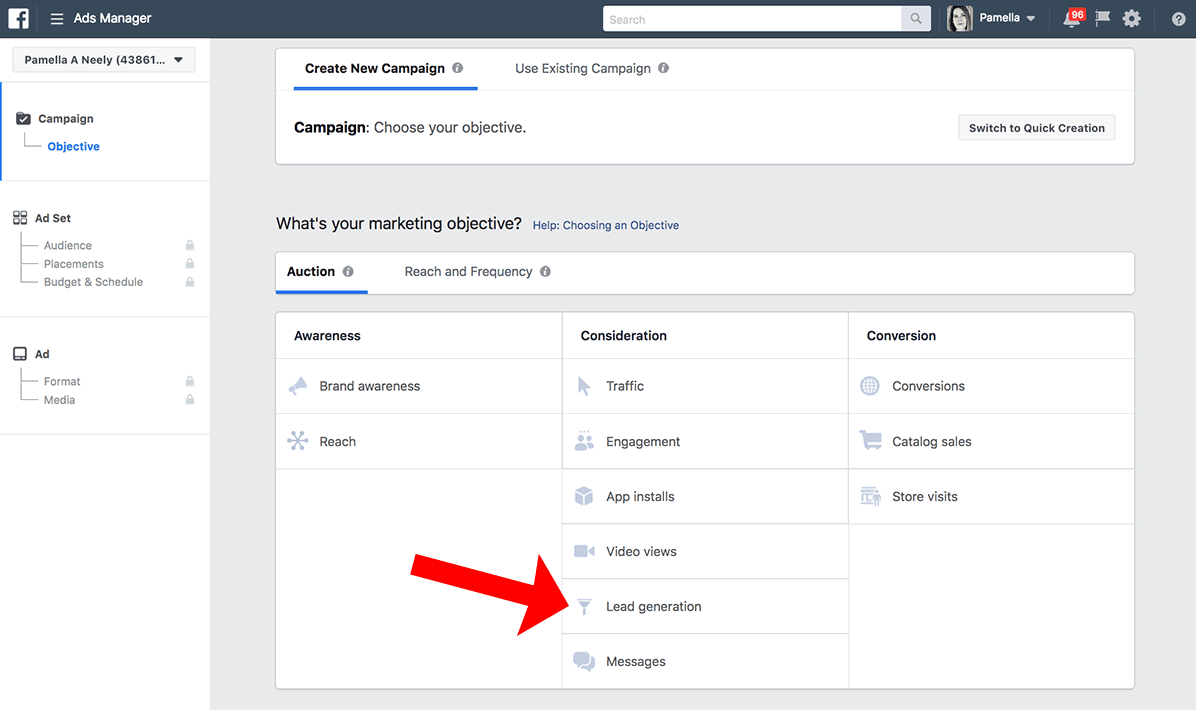Open the settings gear icon
Image resolution: width=1196 pixels, height=710 pixels.
point(1132,18)
